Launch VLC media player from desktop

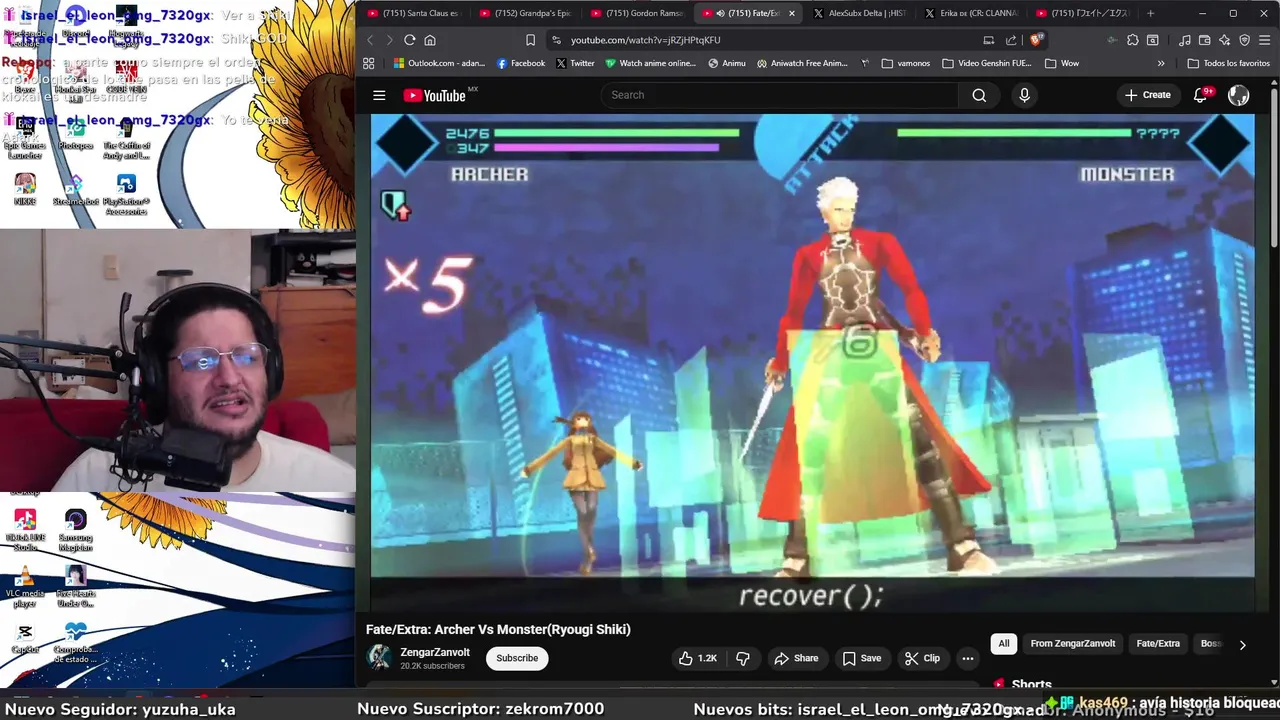tap(25, 587)
